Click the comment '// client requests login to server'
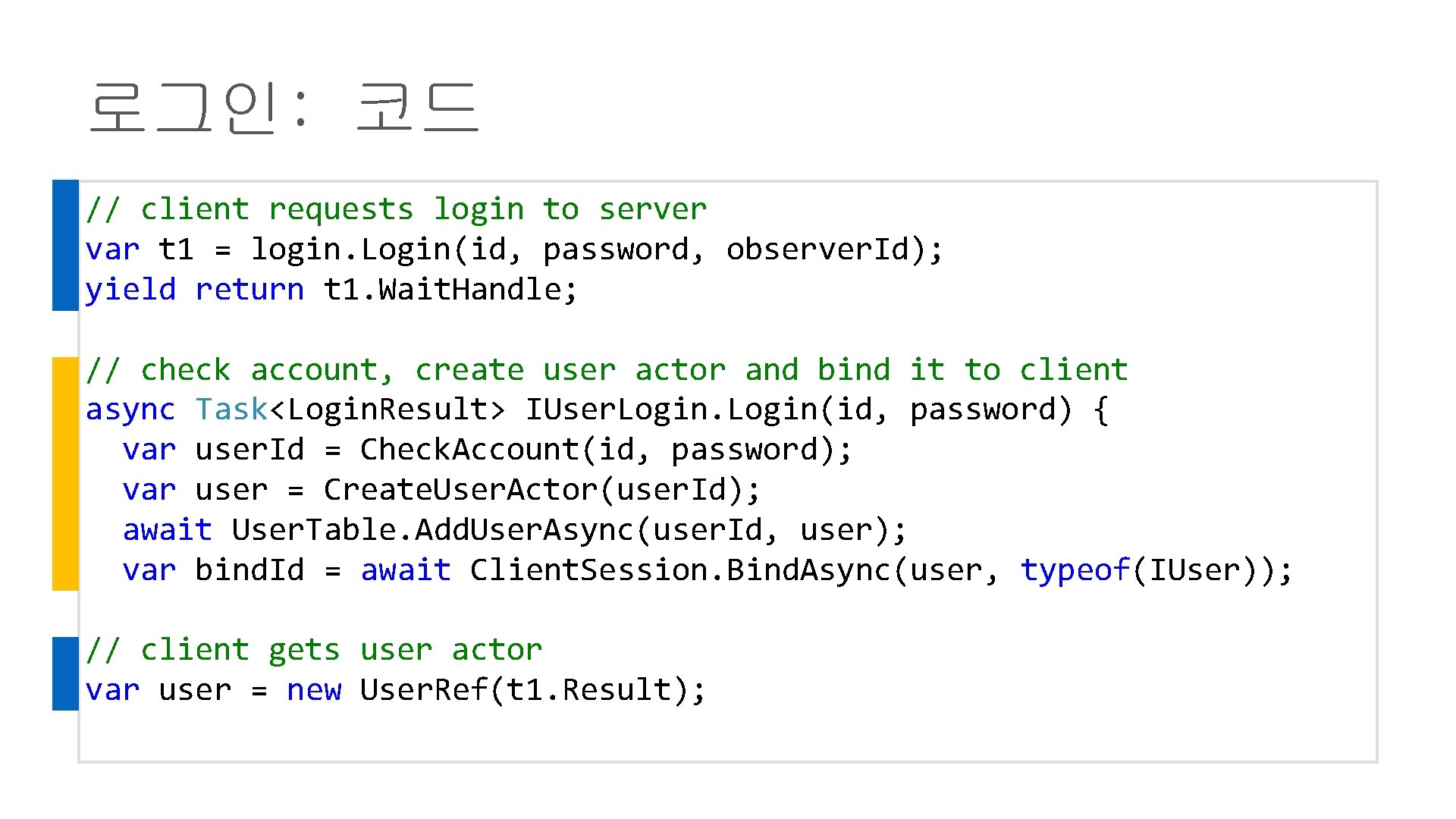Image resolution: width=1456 pixels, height=819 pixels. pyautogui.click(x=396, y=209)
